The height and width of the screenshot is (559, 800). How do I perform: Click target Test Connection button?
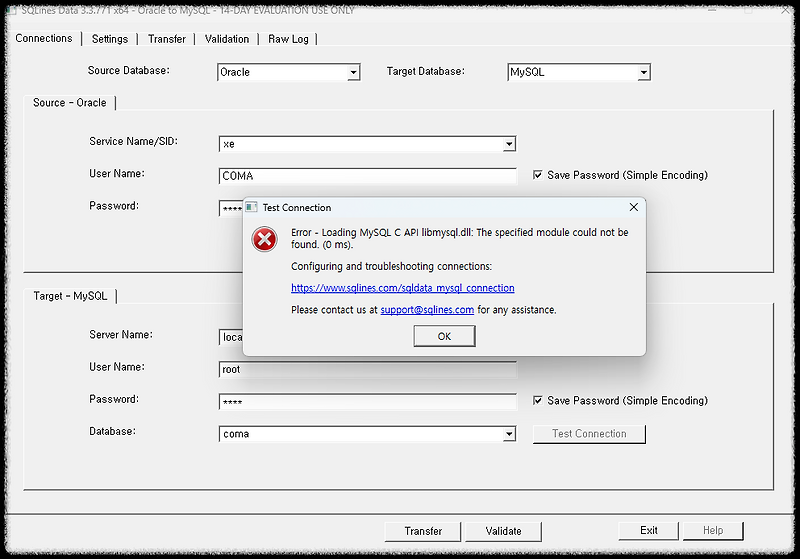pyautogui.click(x=589, y=434)
